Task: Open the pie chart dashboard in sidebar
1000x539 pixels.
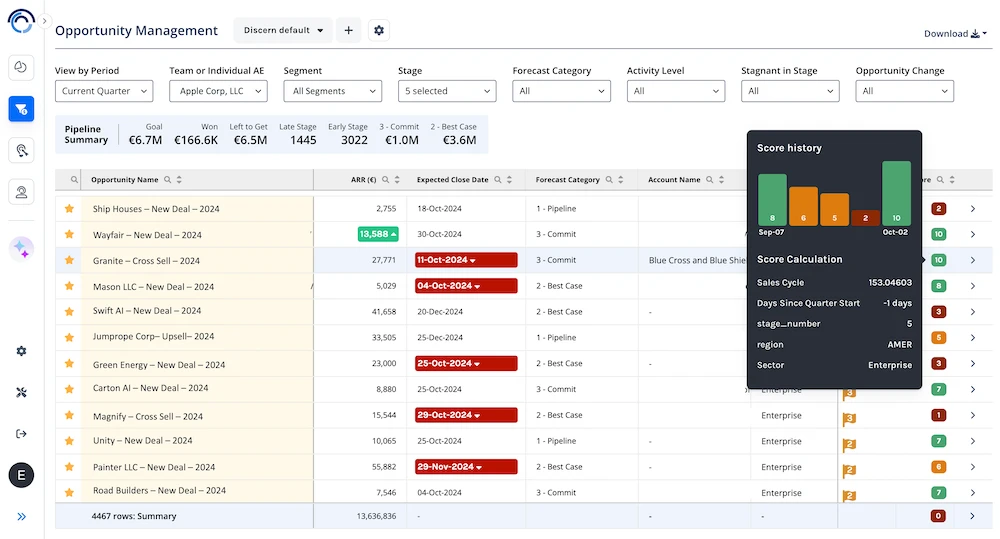Action: point(21,68)
